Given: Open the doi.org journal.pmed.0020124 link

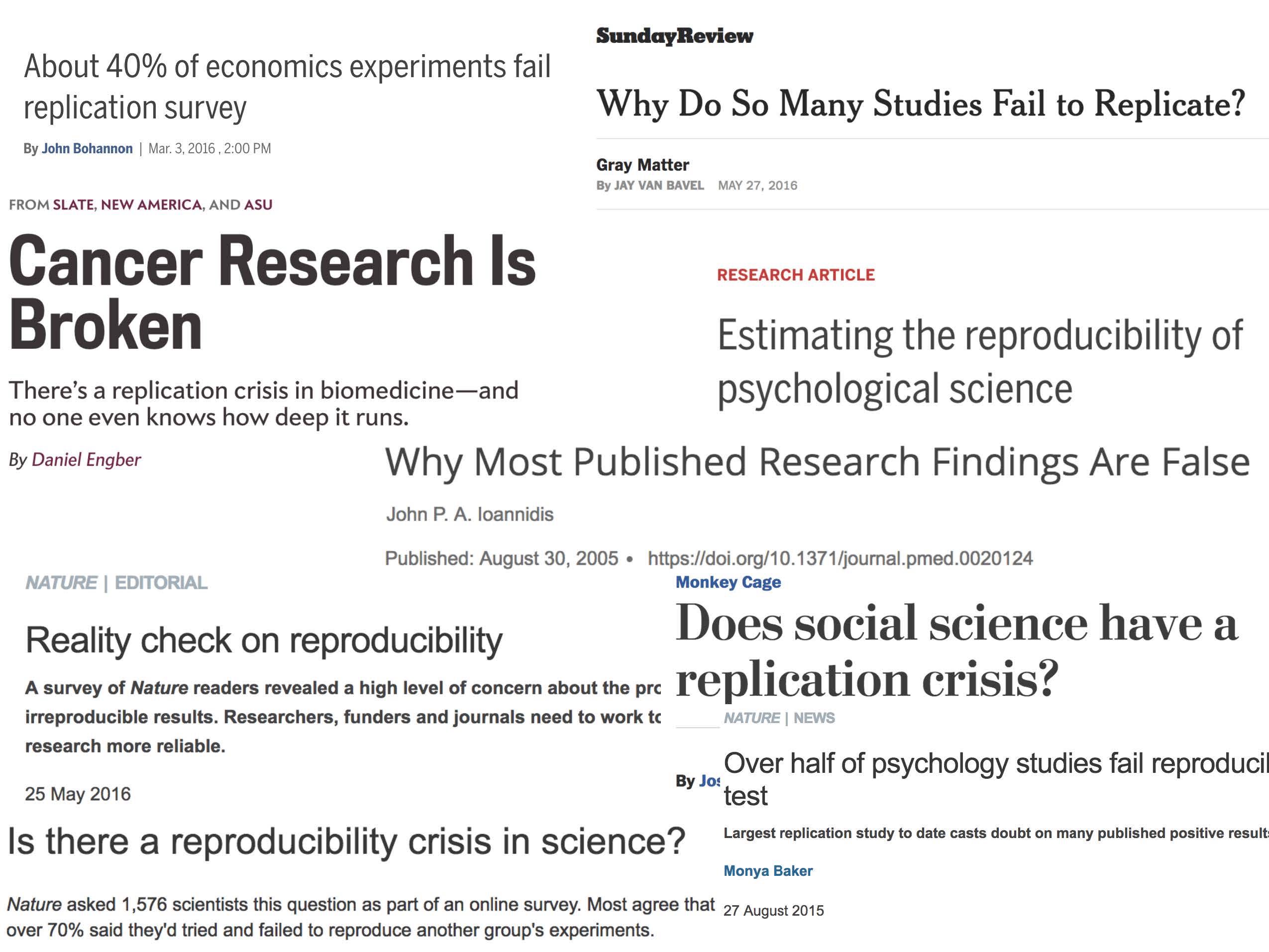Looking at the screenshot, I should pyautogui.click(x=841, y=558).
